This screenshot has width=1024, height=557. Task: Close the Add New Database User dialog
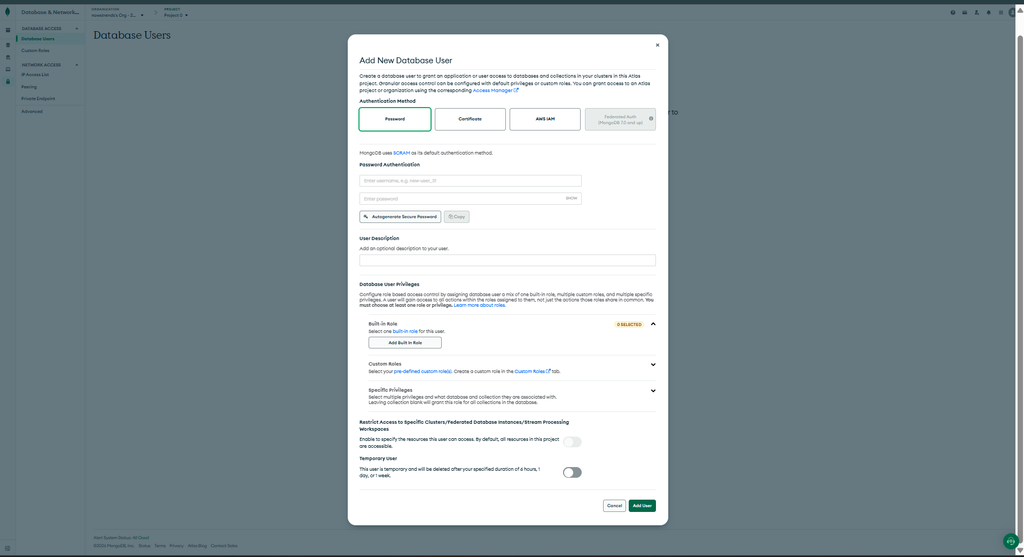[657, 45]
